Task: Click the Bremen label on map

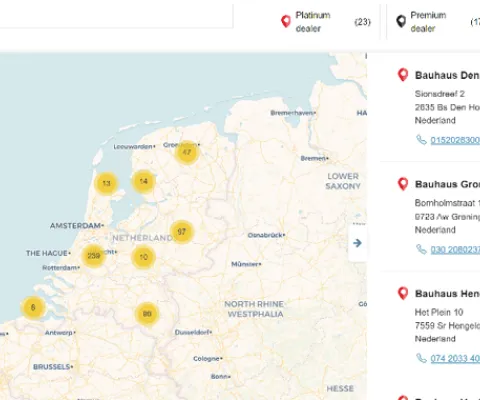Action: coord(314,158)
